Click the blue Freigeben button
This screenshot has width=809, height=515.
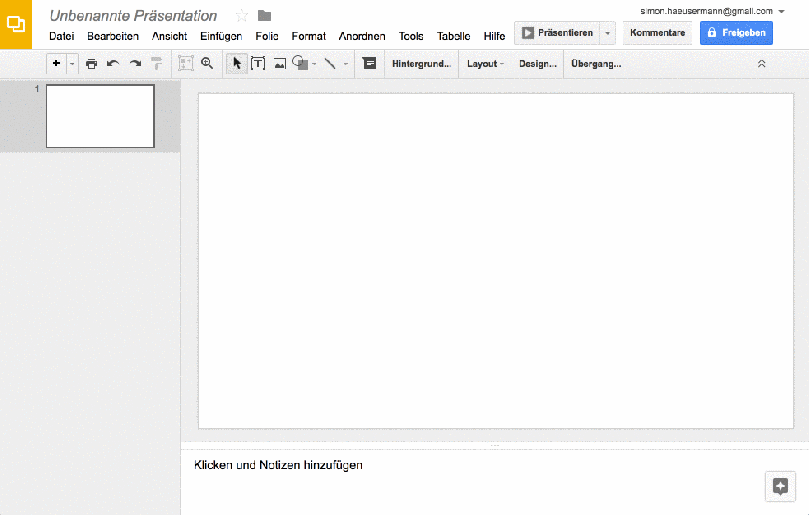click(736, 33)
